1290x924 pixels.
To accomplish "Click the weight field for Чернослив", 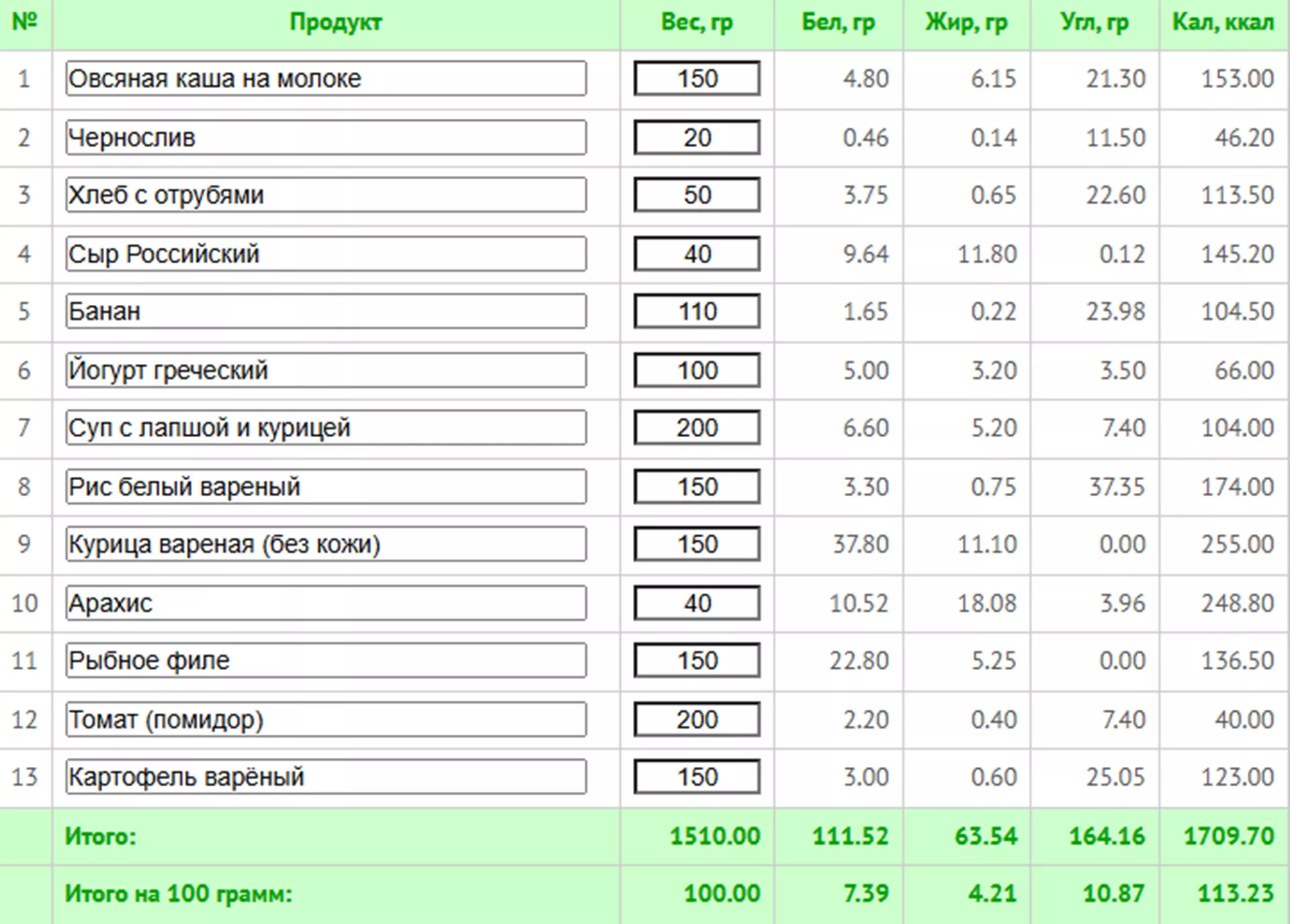I will [697, 138].
